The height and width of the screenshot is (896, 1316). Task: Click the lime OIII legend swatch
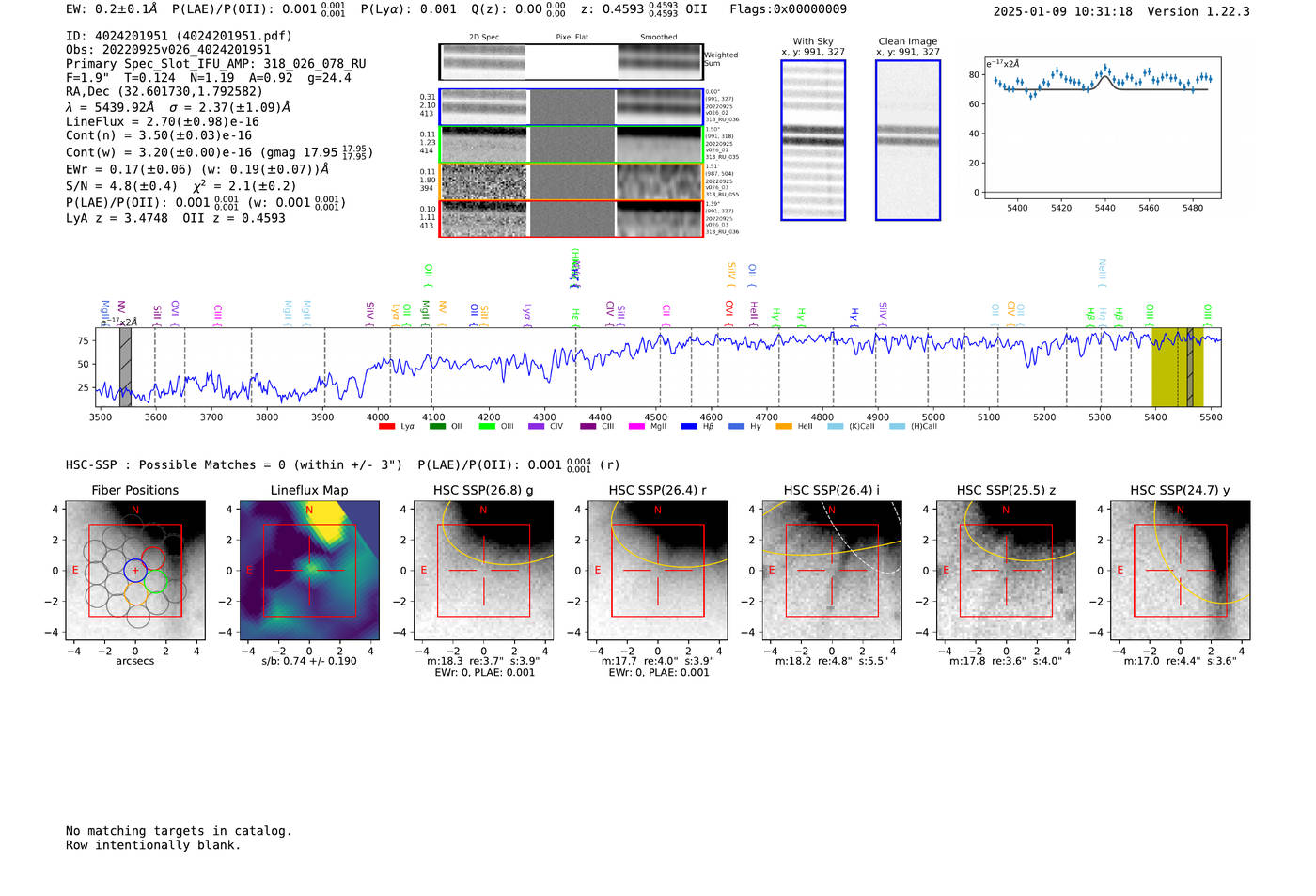[x=487, y=426]
